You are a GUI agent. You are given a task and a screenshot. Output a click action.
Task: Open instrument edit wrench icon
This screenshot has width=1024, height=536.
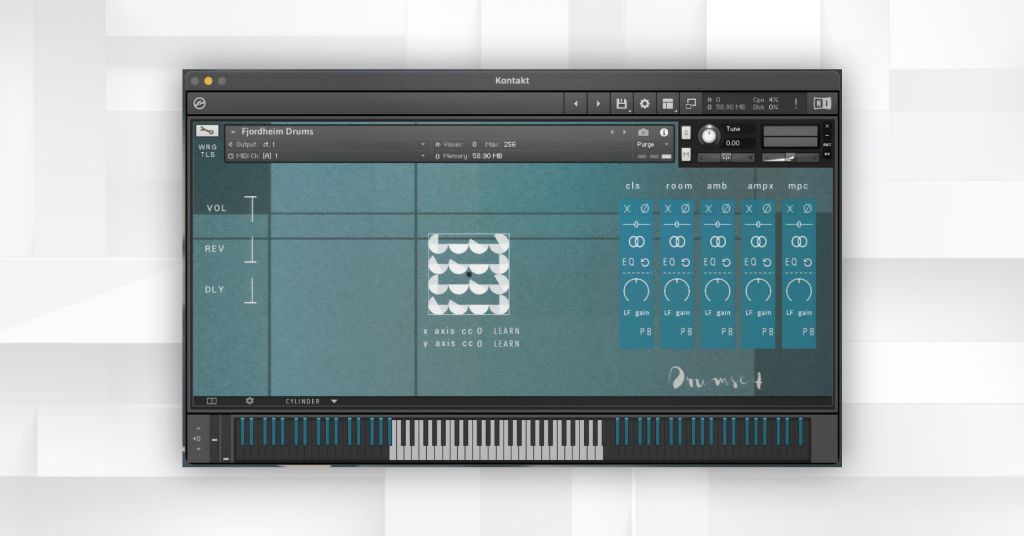click(x=207, y=131)
